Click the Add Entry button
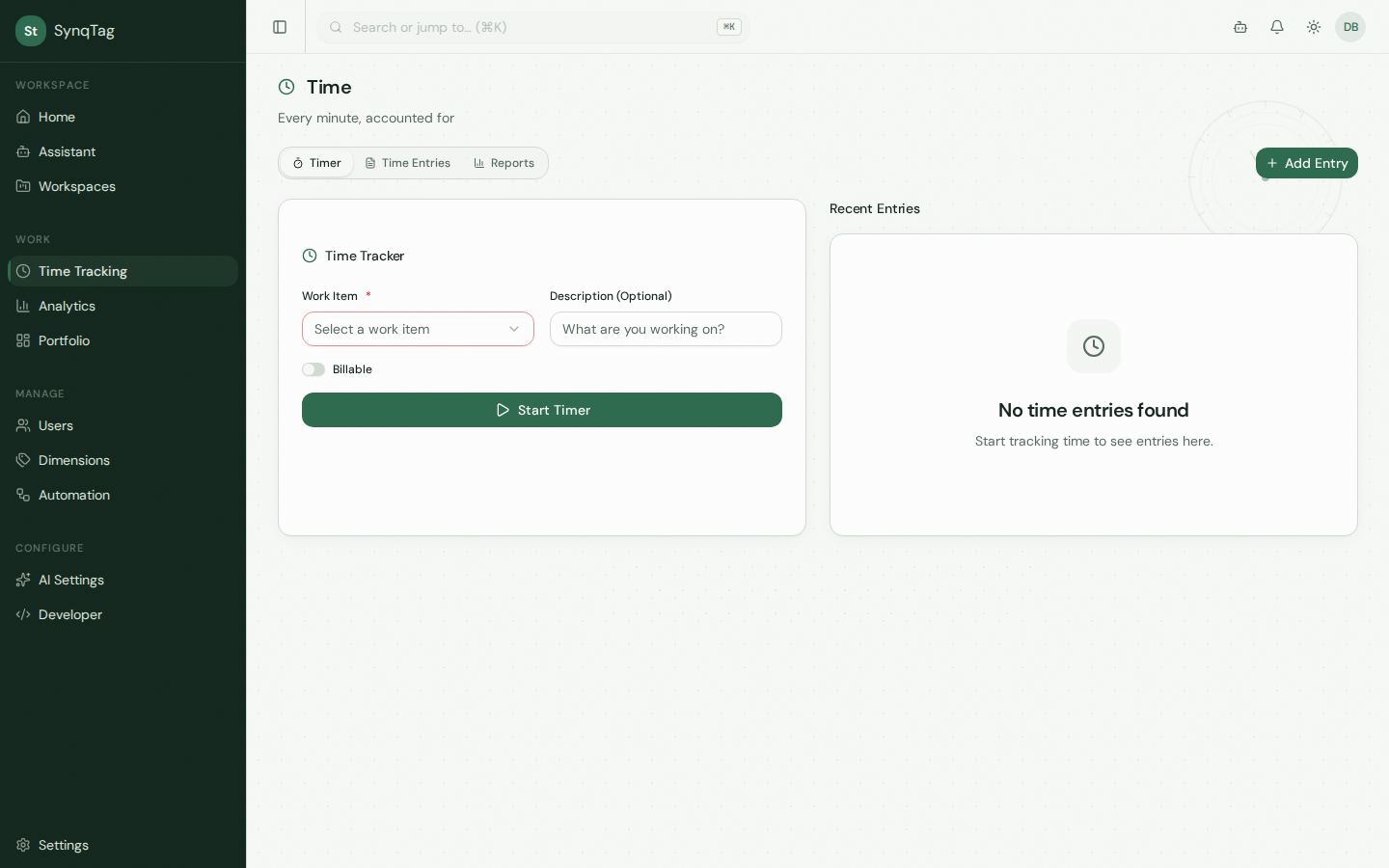Screen dimensions: 1389x868 point(1307,163)
